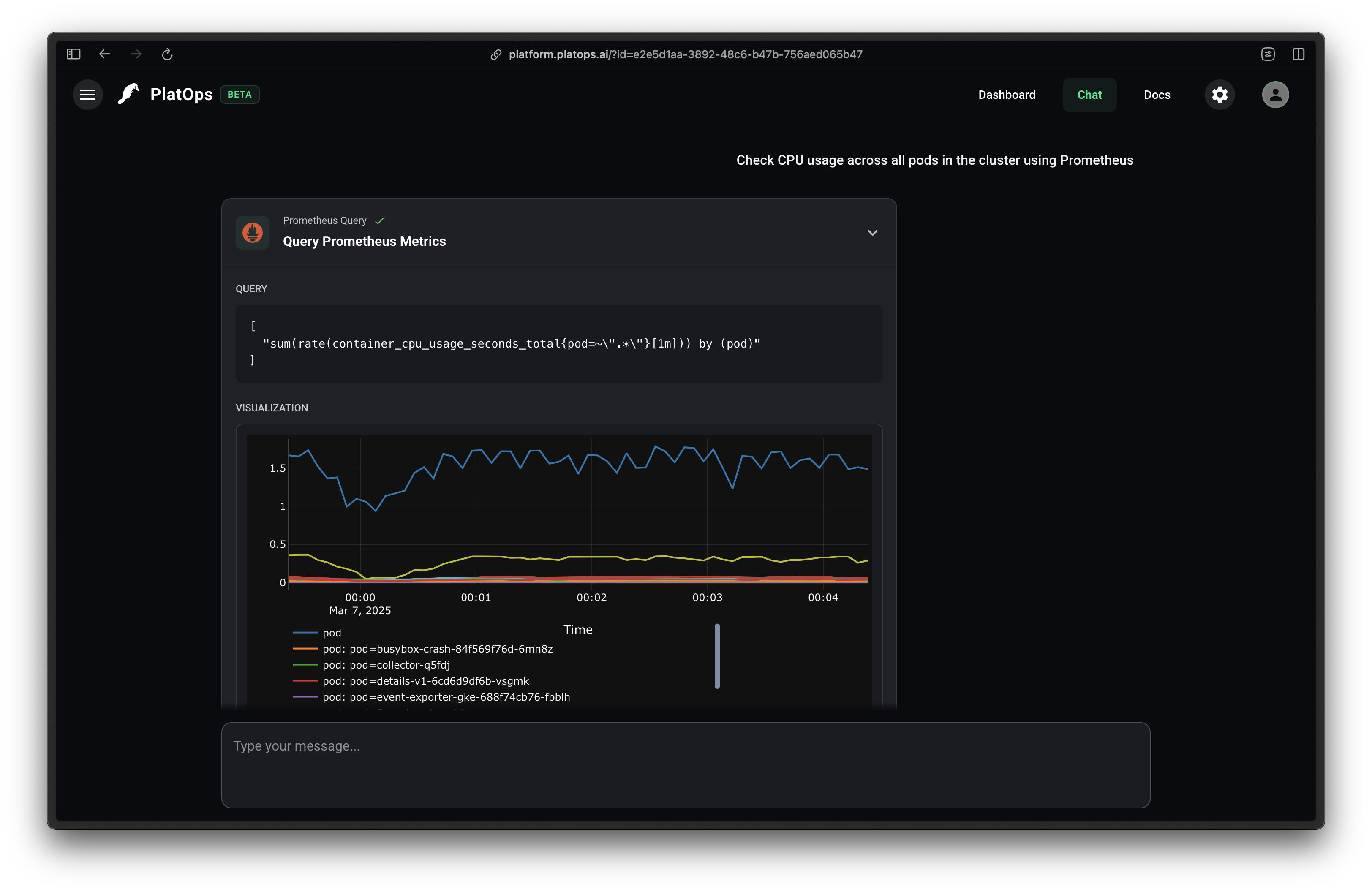Open the browser customize controls icon

coord(1268,54)
